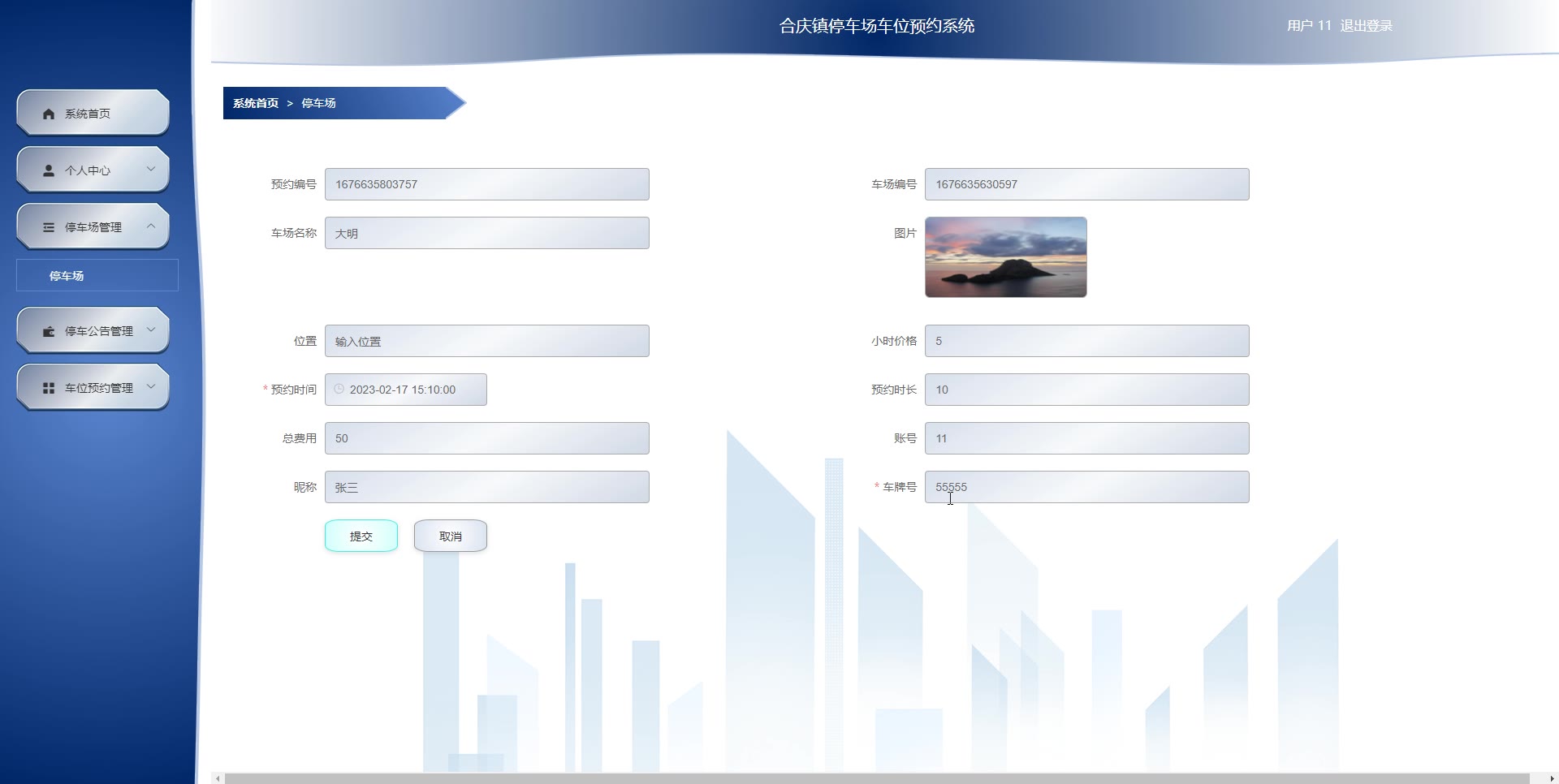This screenshot has width=1559, height=784.
Task: Click the icon beside 停车公告管理
Action: [49, 331]
